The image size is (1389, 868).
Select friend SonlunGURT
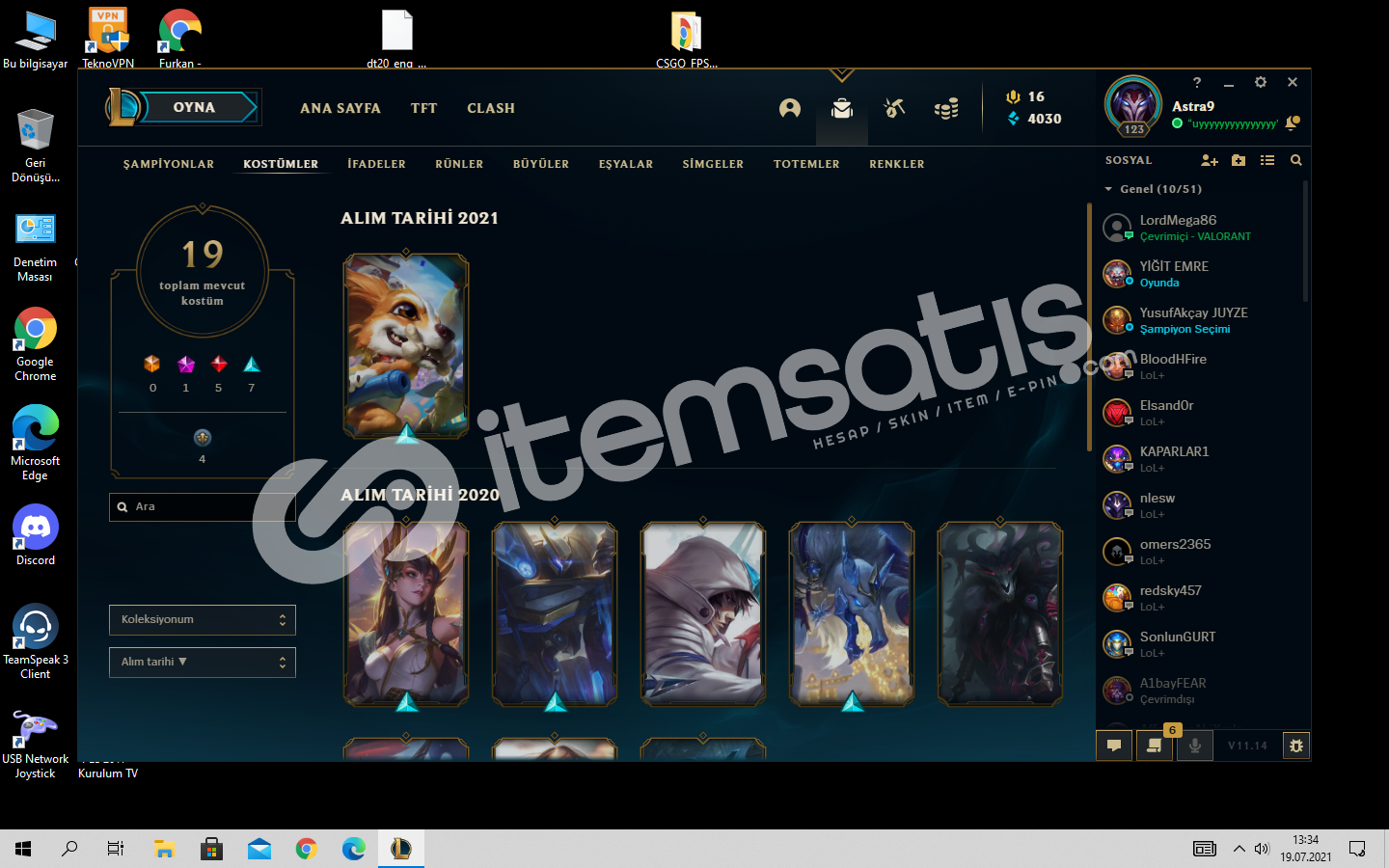(x=1201, y=644)
